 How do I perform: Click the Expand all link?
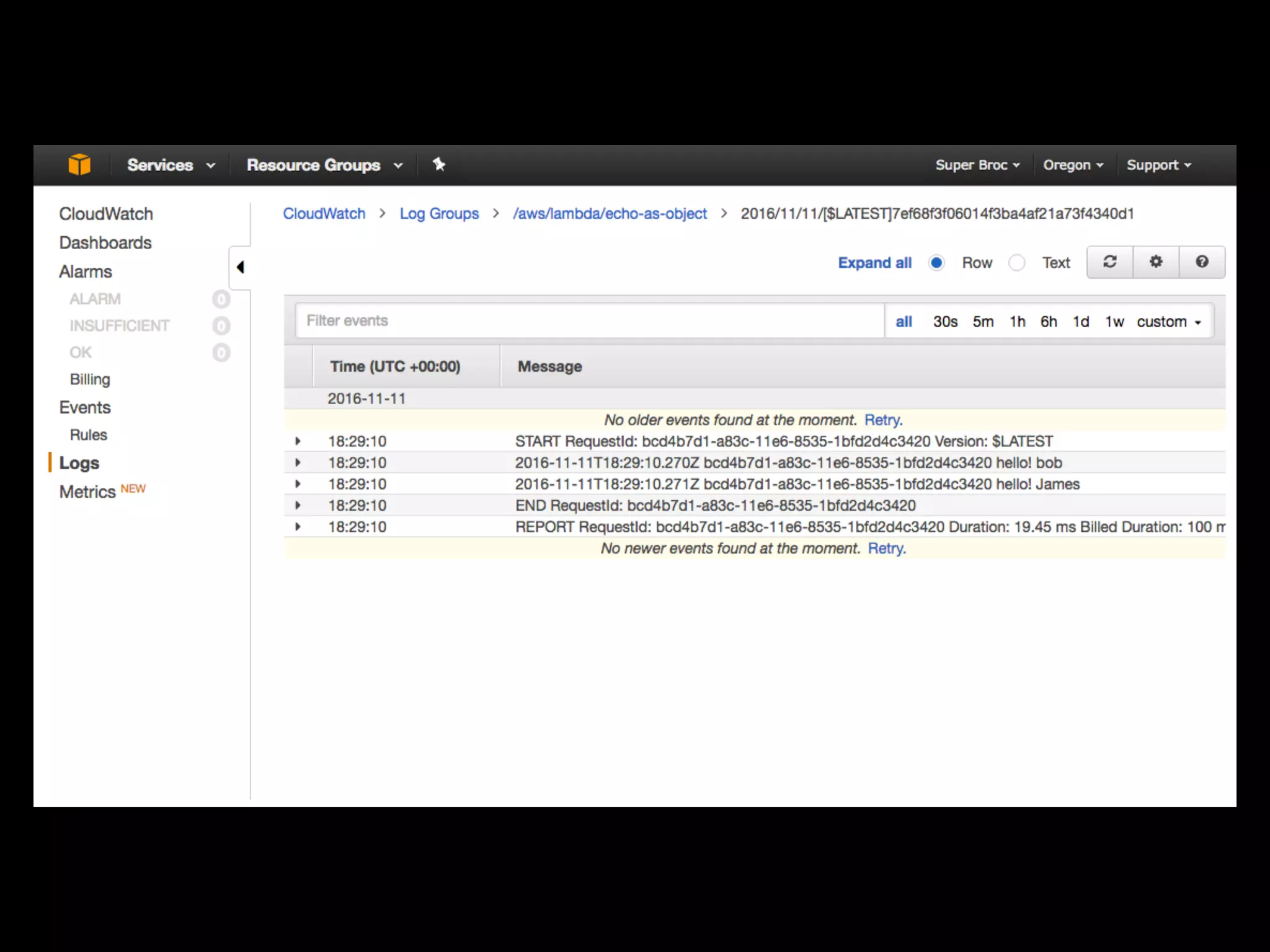point(875,263)
